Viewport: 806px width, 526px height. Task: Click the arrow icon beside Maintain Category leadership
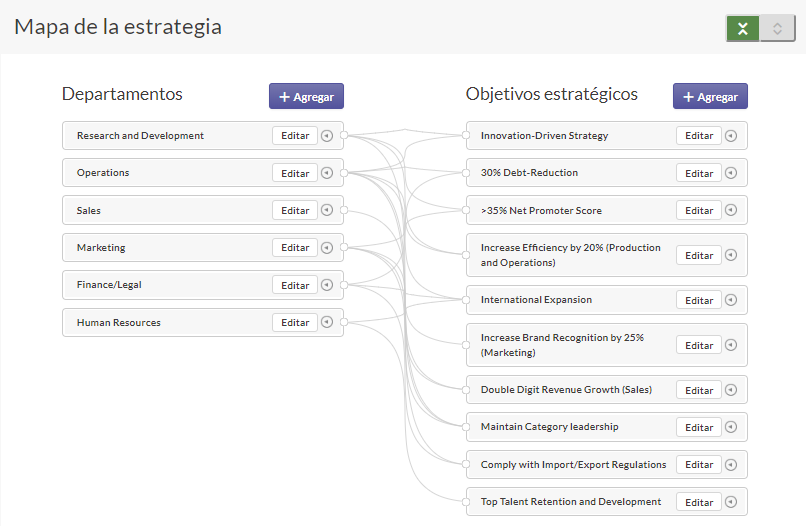731,427
